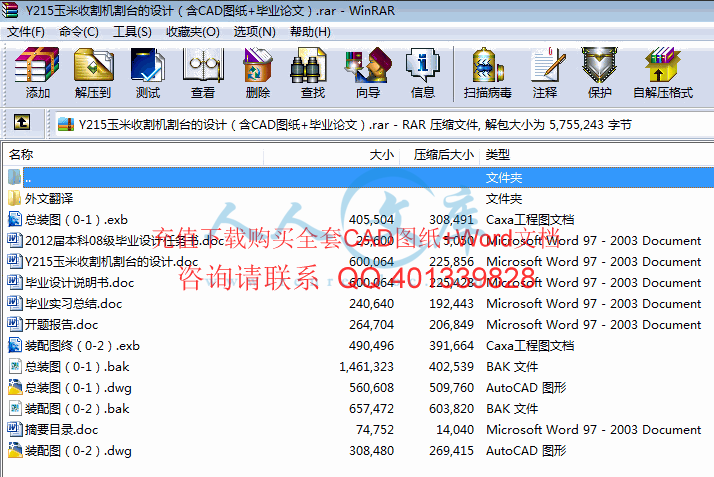Click icon of 装配图（0-2）.dwg file

(15, 450)
